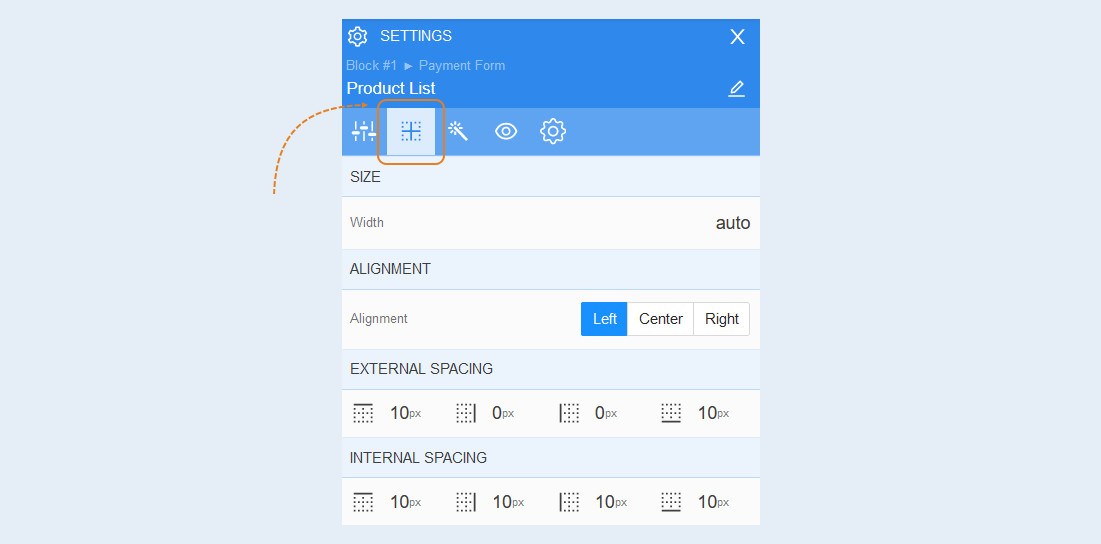1101x544 pixels.
Task: Click the Block #1 breadcrumb link
Action: coord(371,65)
